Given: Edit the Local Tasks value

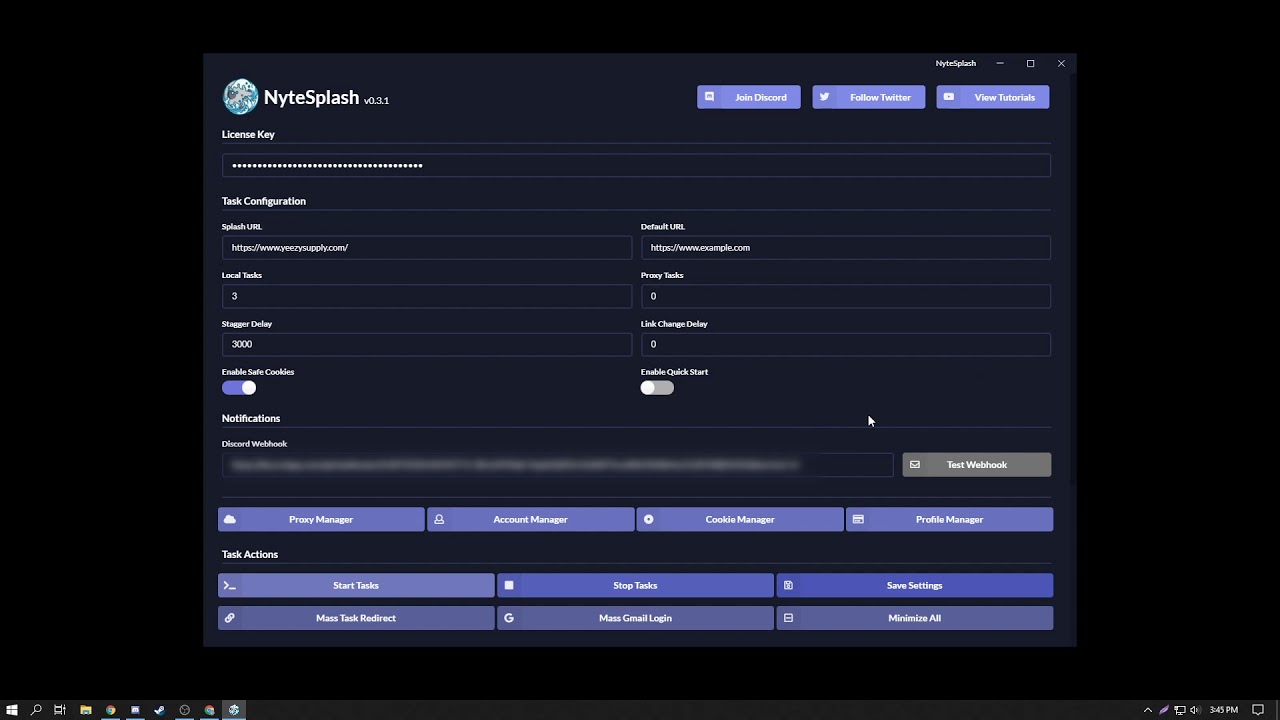Looking at the screenshot, I should tap(427, 296).
